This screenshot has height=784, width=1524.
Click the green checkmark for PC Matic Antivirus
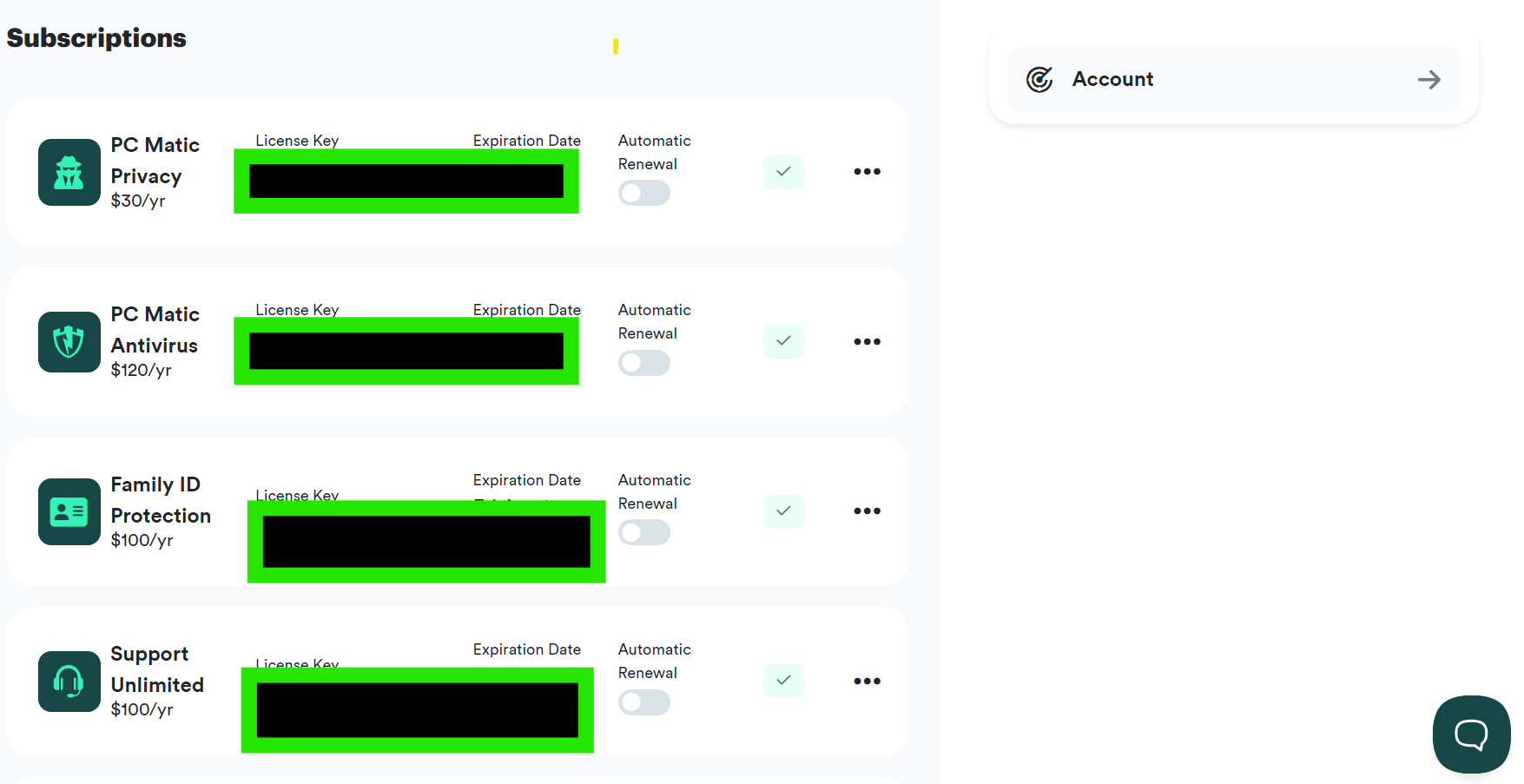[783, 341]
